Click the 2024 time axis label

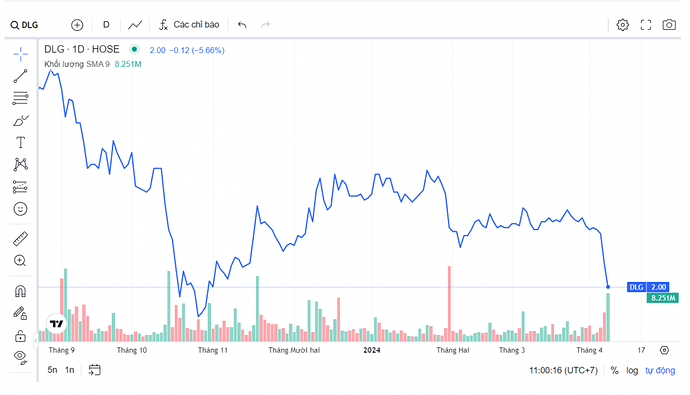coord(371,350)
